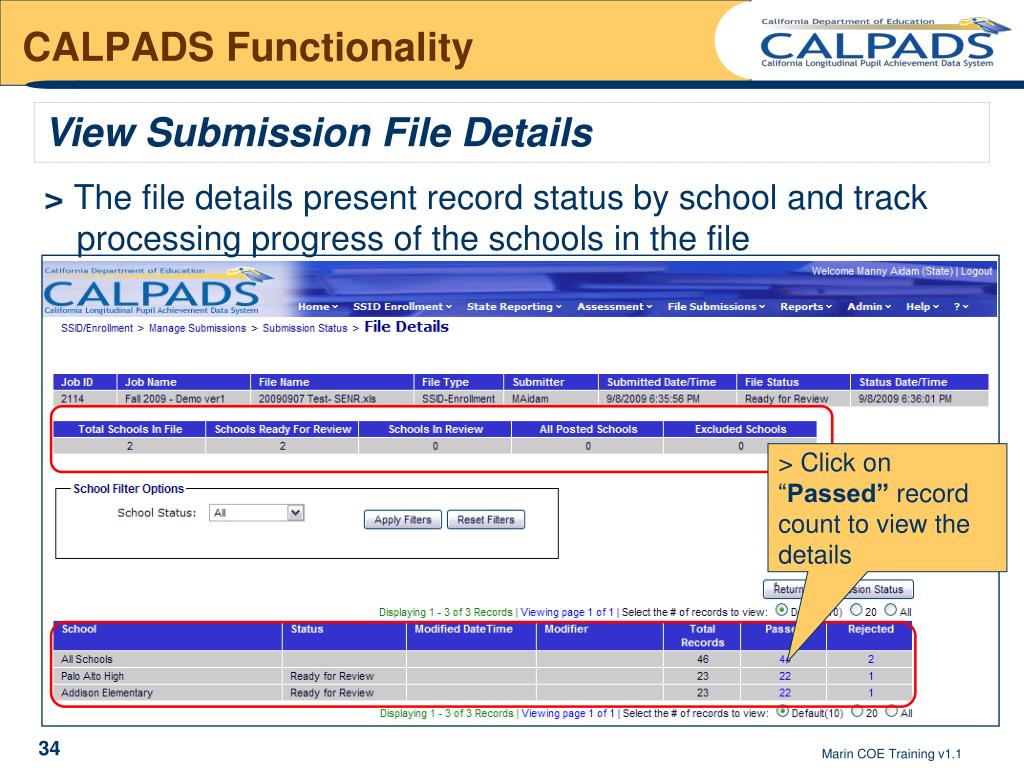Click submitter value MAidam
The width and height of the screenshot is (1024, 768).
coord(530,398)
